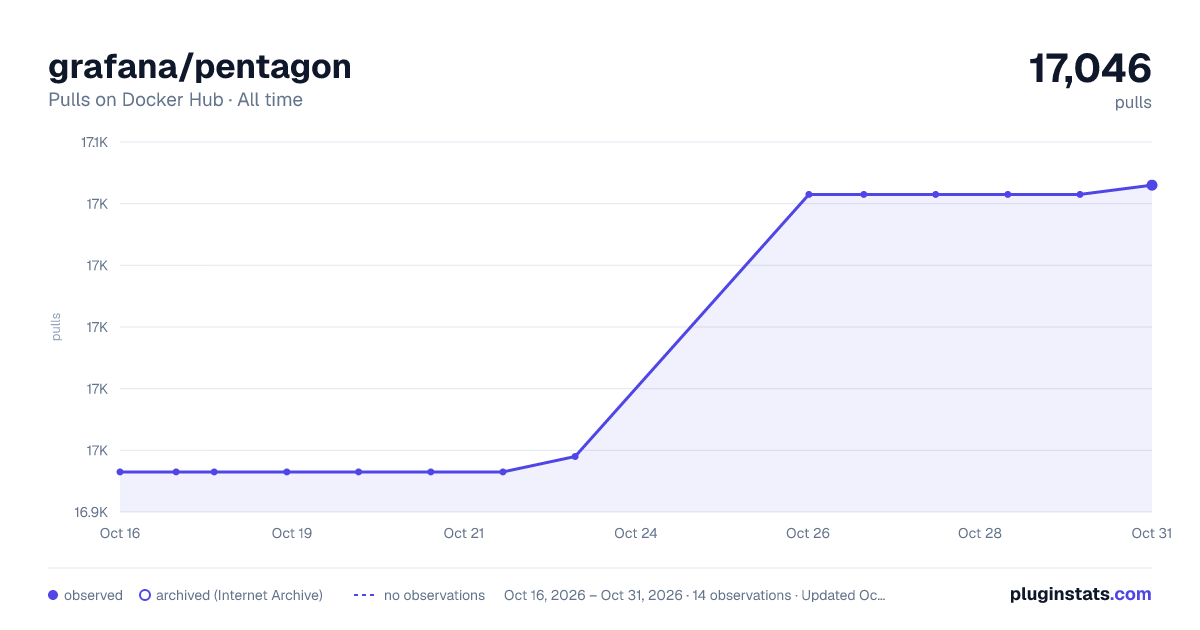This screenshot has height=630, width=1200.
Task: Select the hollow archived legend circle
Action: point(145,595)
